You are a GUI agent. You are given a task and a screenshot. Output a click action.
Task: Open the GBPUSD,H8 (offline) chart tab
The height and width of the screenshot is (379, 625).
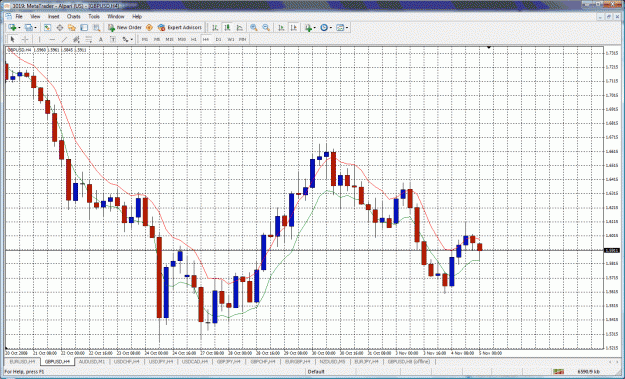point(409,362)
